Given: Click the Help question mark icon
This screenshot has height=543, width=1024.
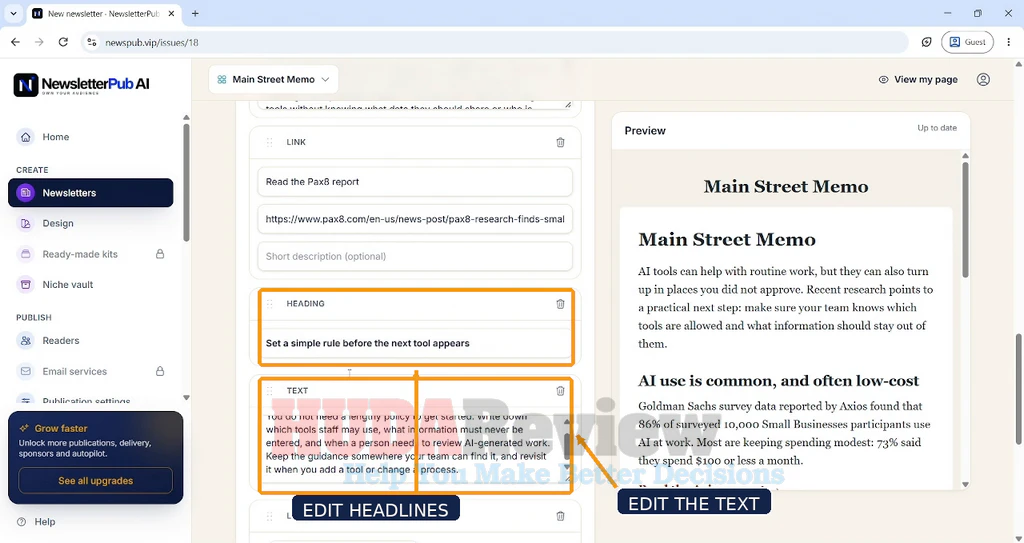Looking at the screenshot, I should click(x=22, y=521).
